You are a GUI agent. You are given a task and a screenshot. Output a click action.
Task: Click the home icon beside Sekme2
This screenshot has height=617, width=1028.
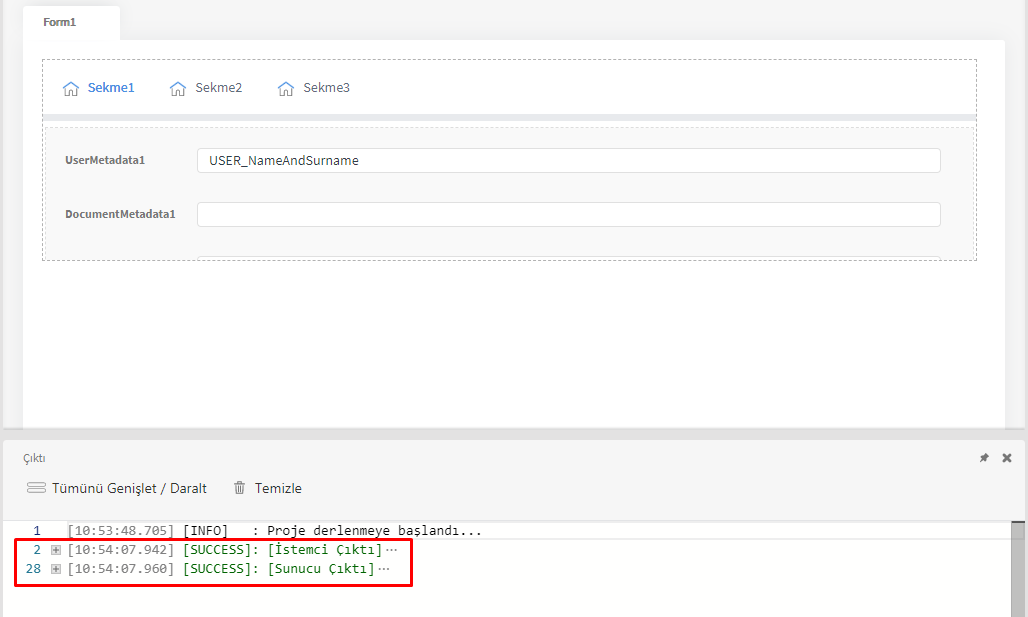pos(178,89)
